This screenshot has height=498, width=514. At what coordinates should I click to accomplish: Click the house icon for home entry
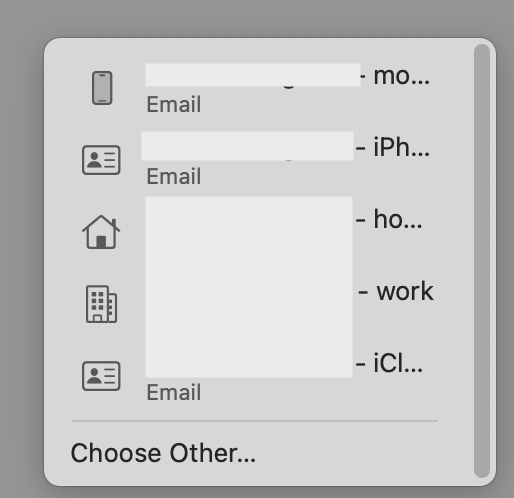pyautogui.click(x=101, y=232)
